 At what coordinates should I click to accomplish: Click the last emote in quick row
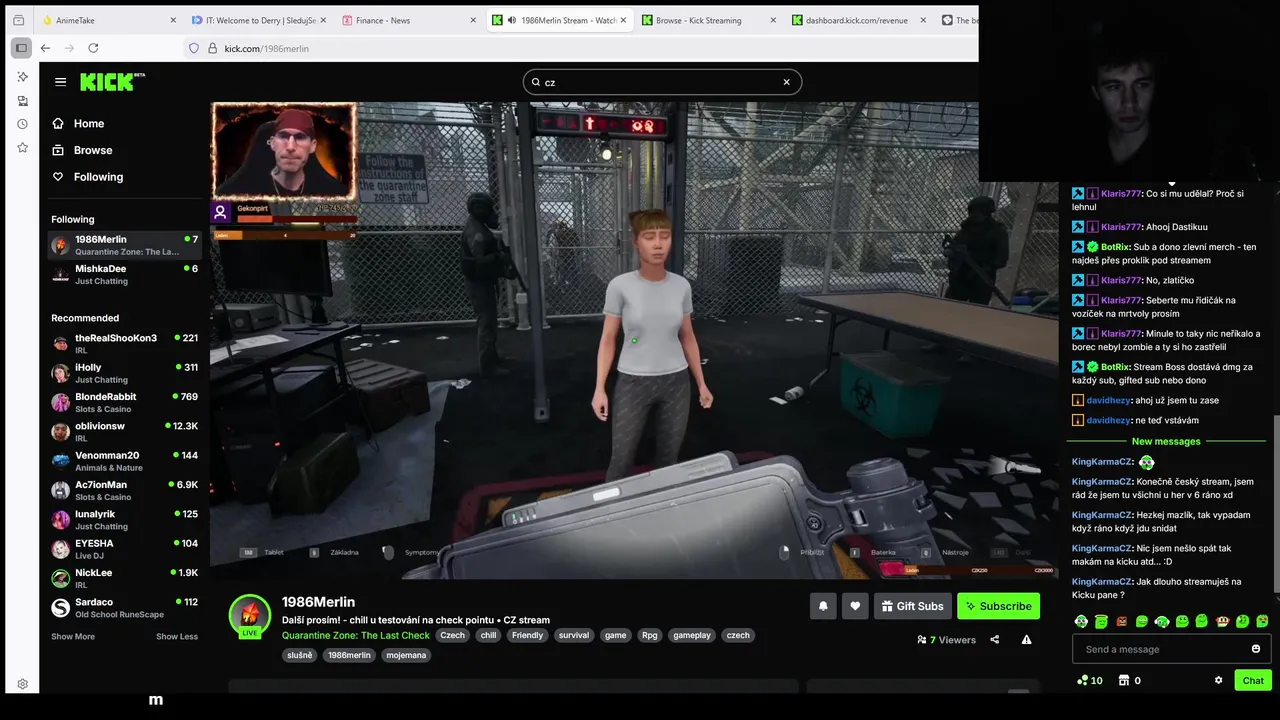pos(1262,621)
